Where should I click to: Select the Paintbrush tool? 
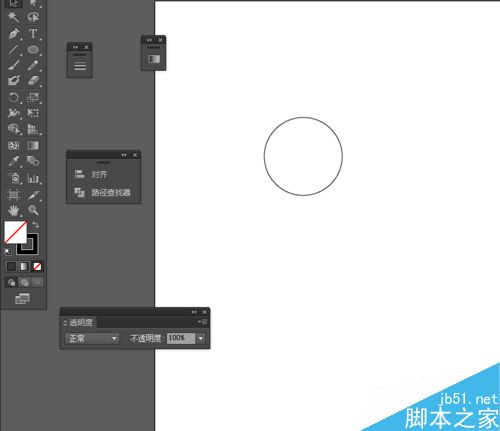tap(13, 65)
